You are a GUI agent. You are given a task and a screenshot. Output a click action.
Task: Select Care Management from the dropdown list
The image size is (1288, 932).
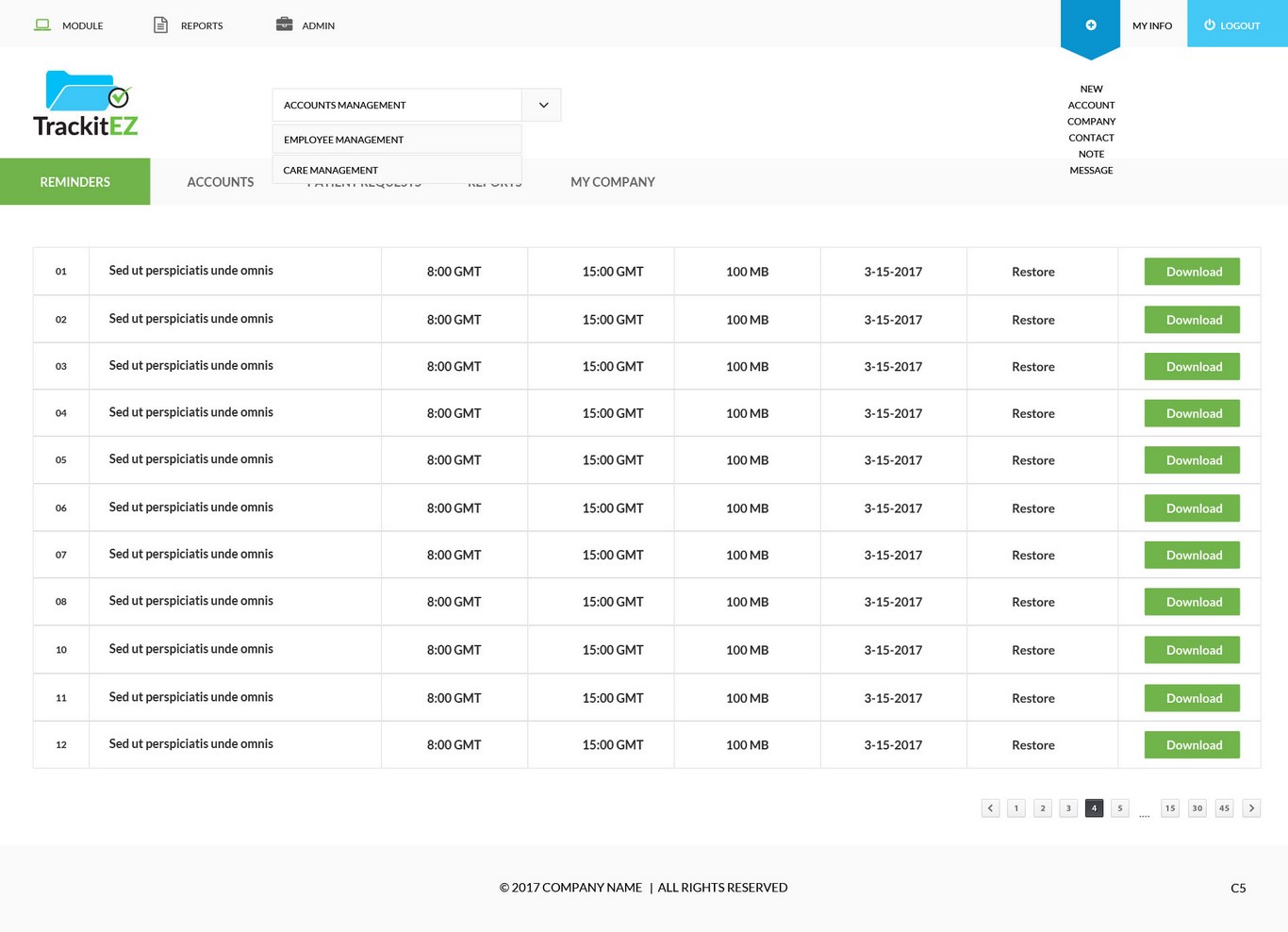point(397,170)
